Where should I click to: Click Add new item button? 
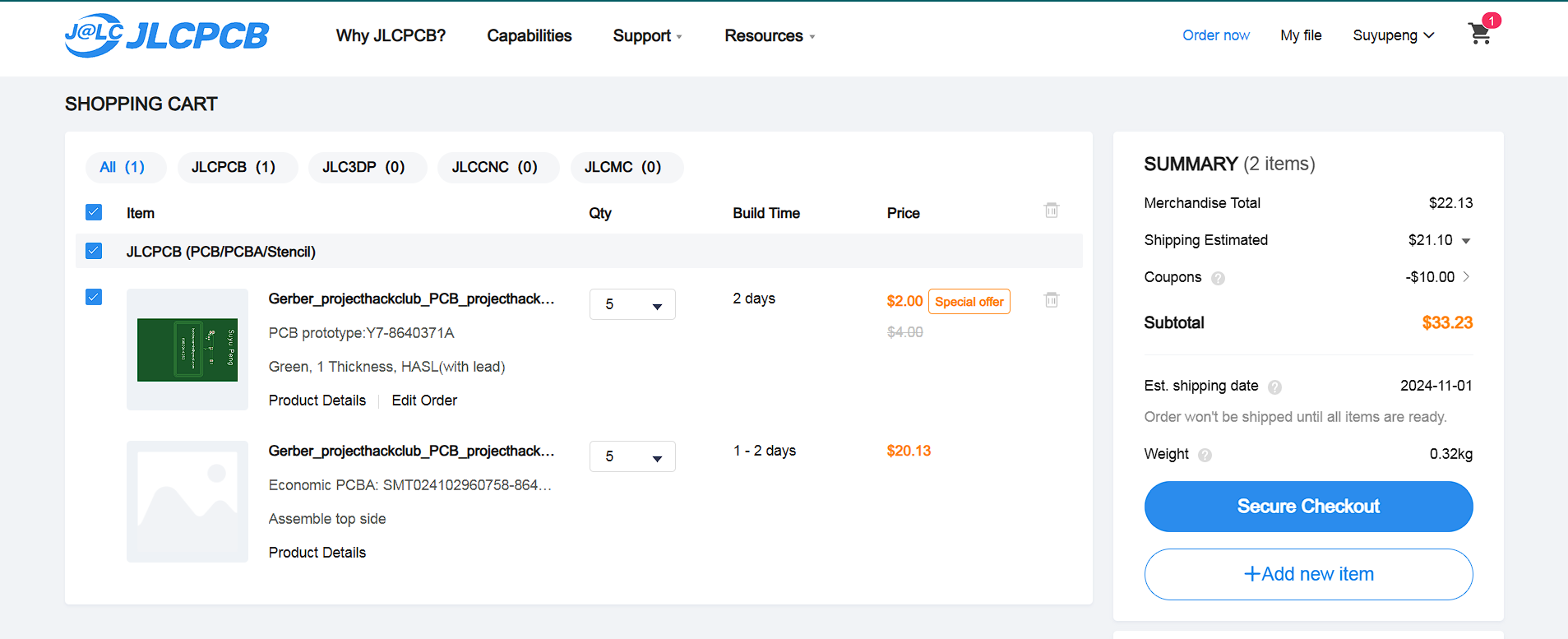[x=1308, y=574]
